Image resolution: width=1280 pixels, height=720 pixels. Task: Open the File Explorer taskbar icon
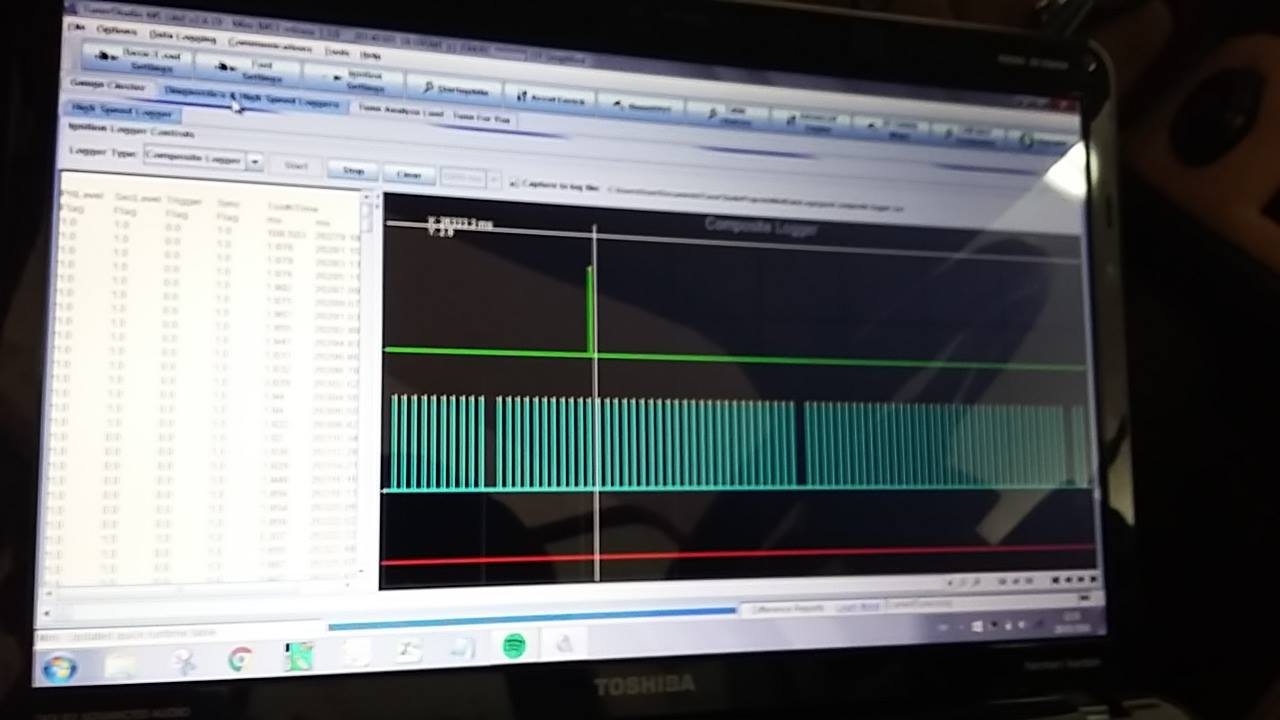click(120, 664)
